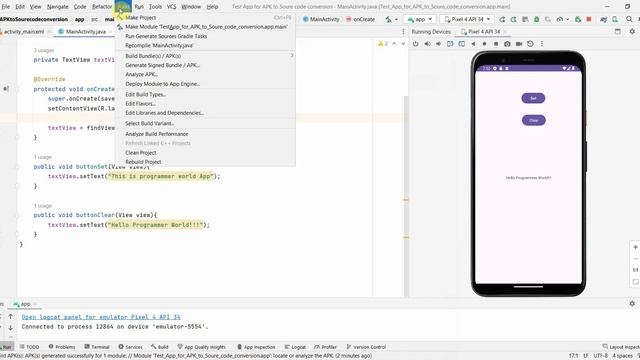
Task: Click the emulator Home circle icon
Action: coord(484,44)
